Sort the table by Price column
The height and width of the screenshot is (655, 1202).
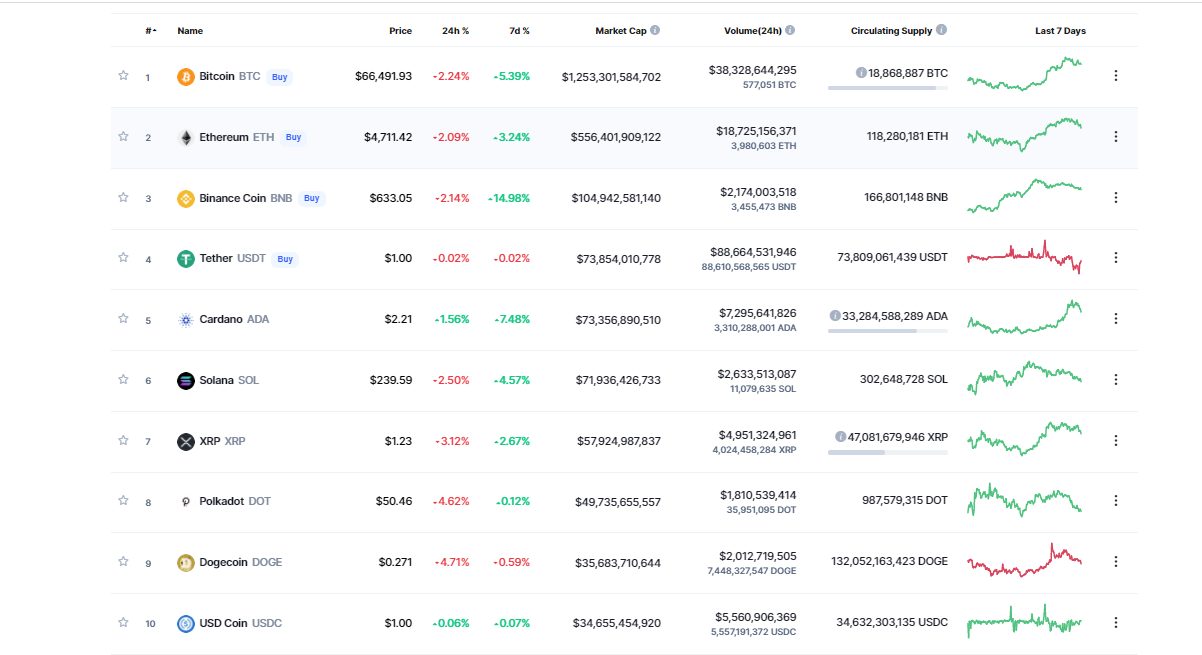[400, 31]
